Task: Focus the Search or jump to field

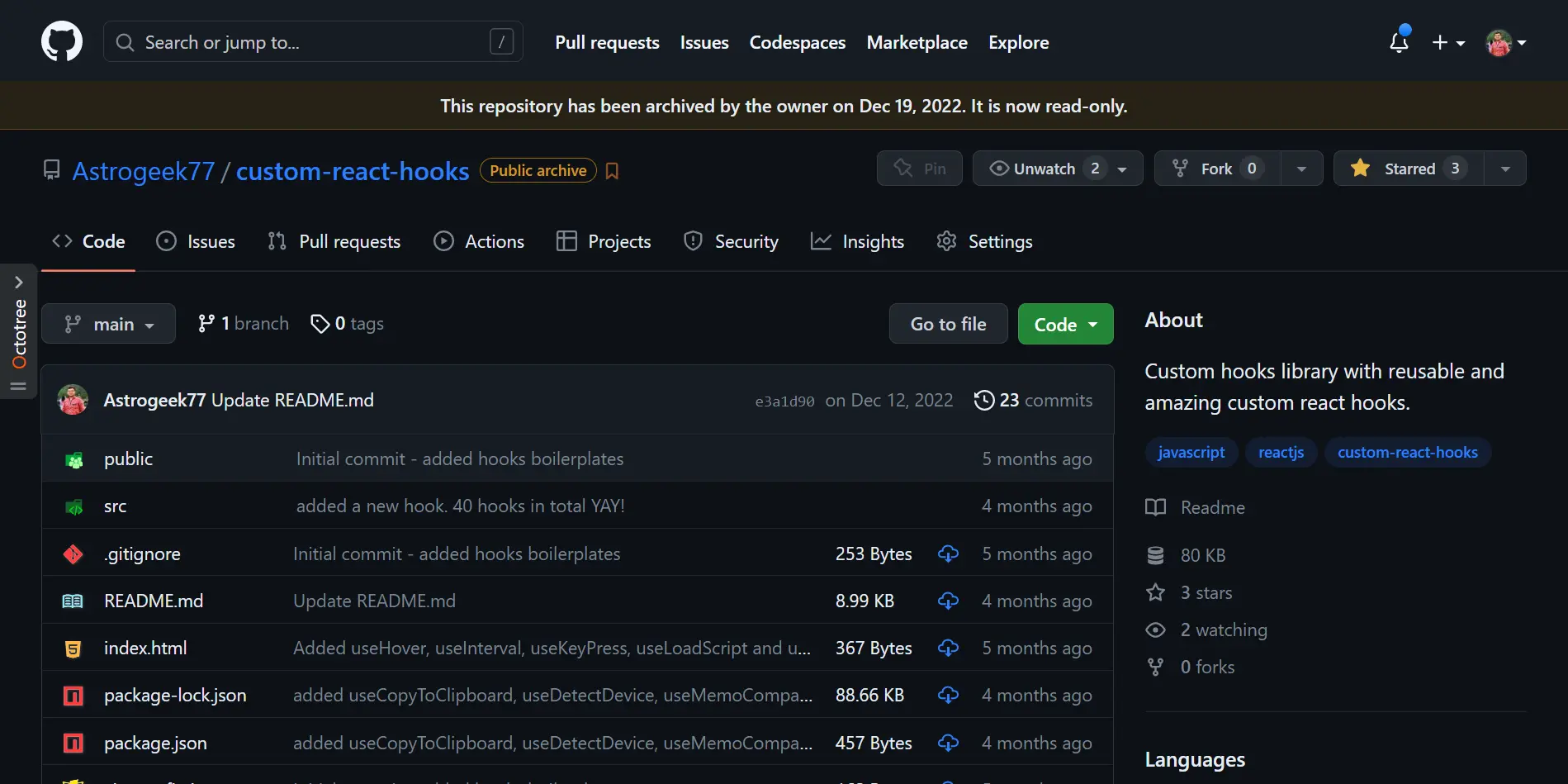Action: 313,41
